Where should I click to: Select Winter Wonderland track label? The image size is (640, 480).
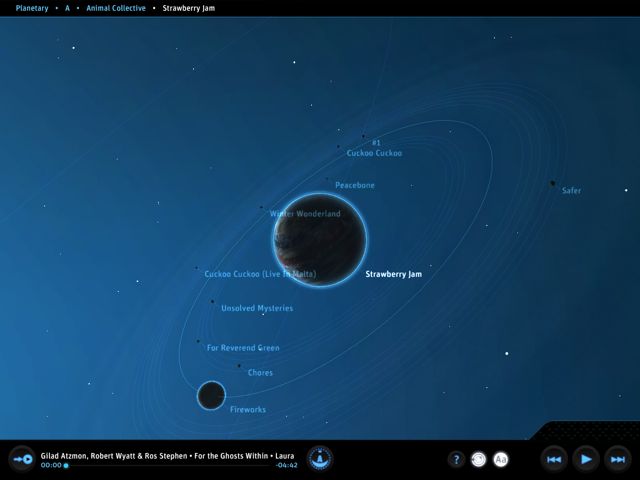[305, 213]
